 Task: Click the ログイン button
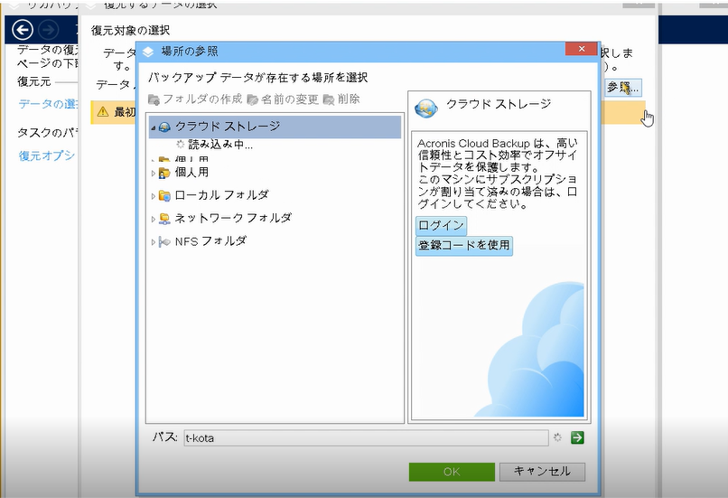pos(441,226)
